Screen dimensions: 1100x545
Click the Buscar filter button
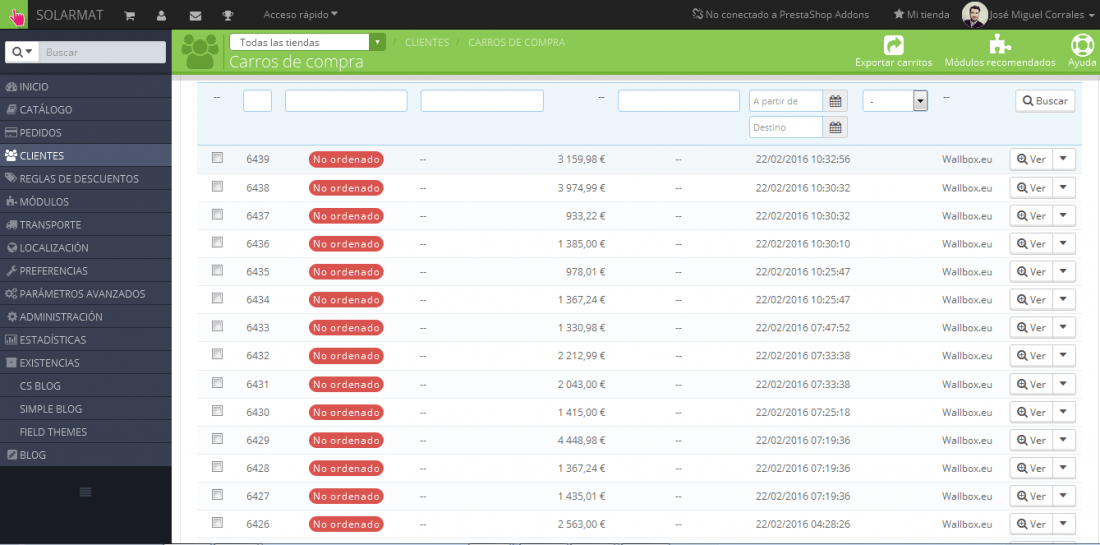pos(1045,100)
